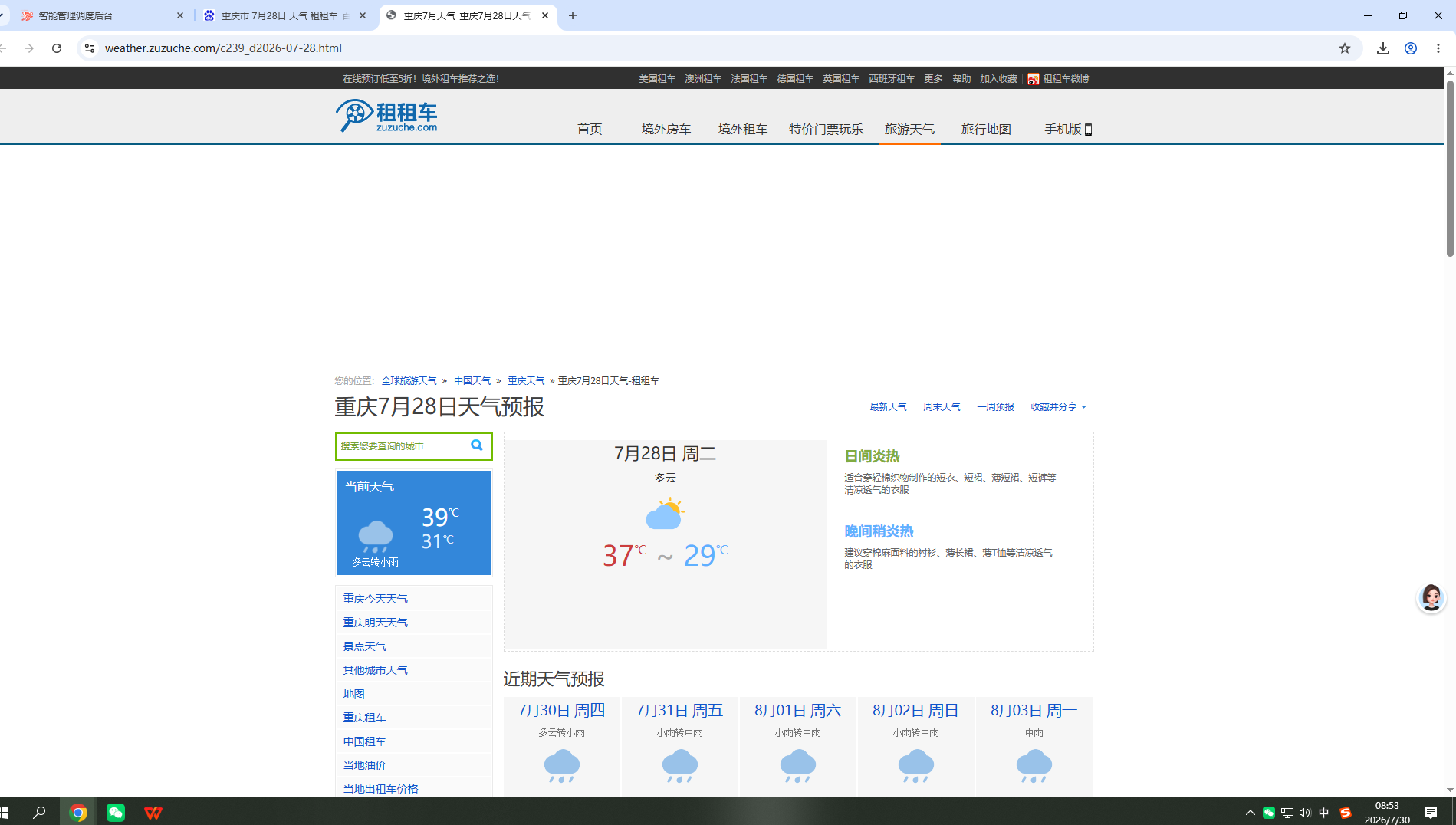
Task: Open WeChat from the taskbar
Action: [x=116, y=813]
